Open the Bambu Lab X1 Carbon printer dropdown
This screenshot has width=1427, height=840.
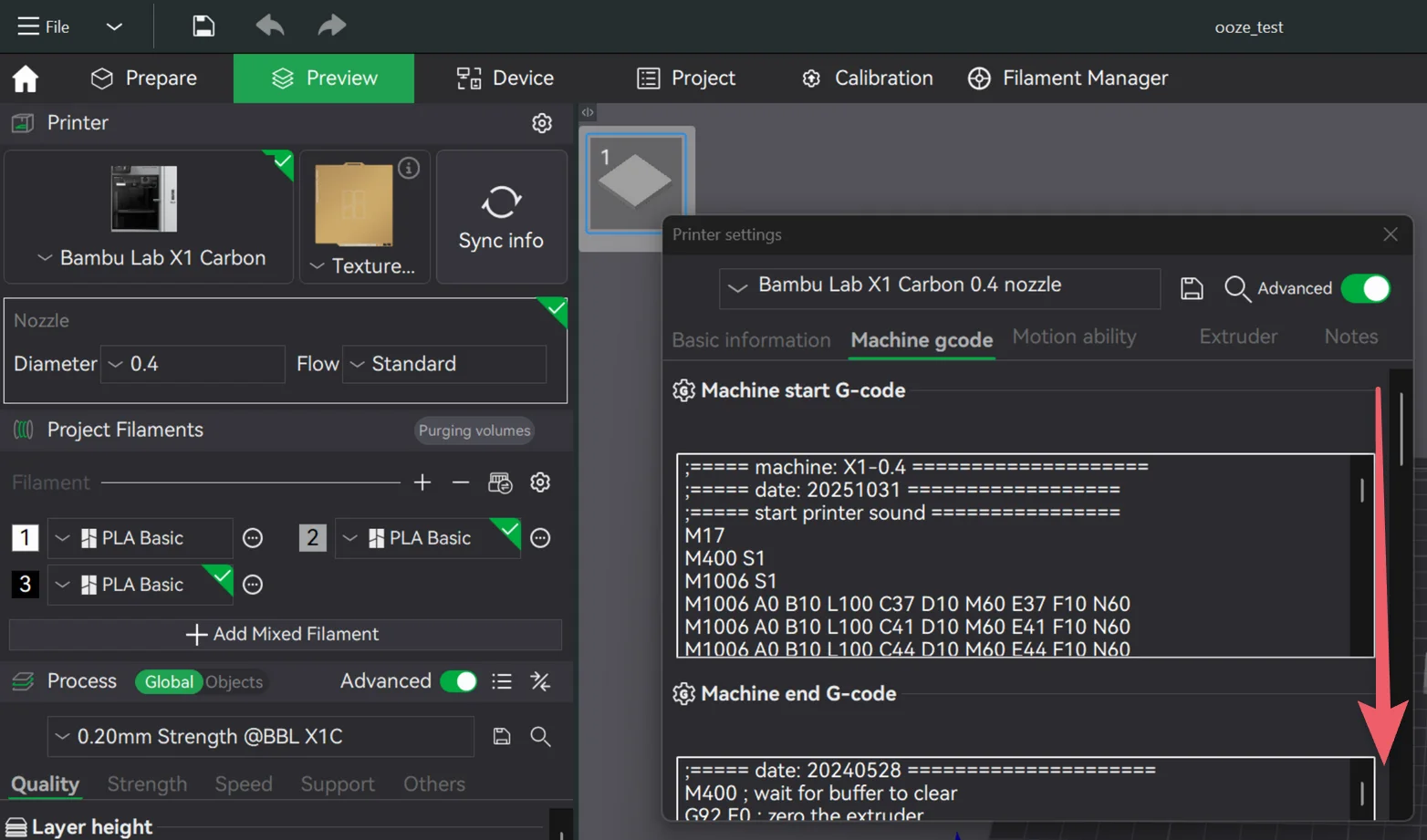click(x=151, y=258)
